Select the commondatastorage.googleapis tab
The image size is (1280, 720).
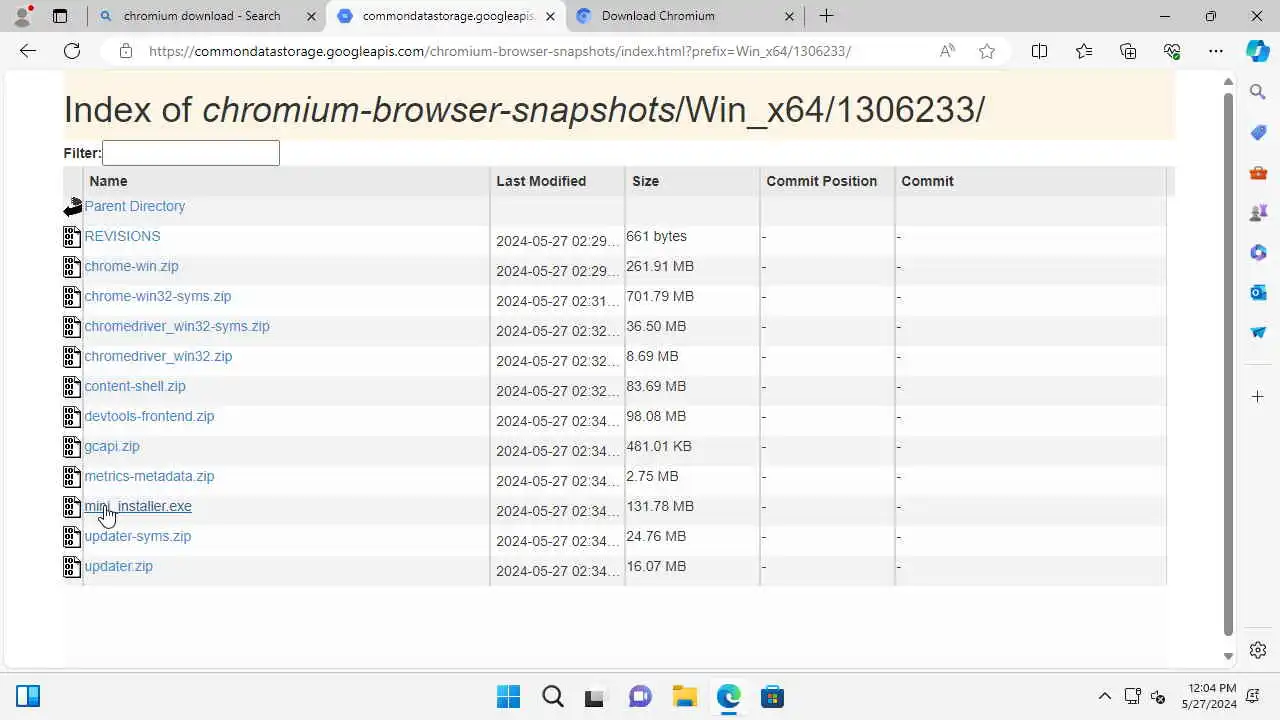click(446, 16)
